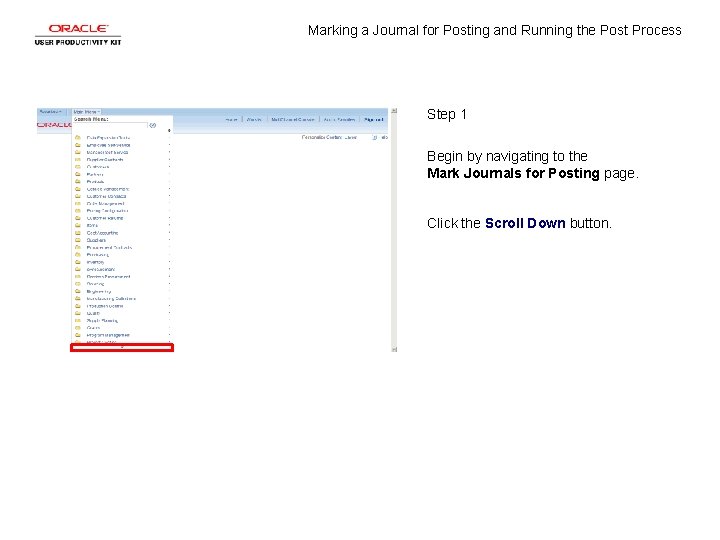Go to the Home link
This screenshot has width=720, height=540.
tap(231, 119)
